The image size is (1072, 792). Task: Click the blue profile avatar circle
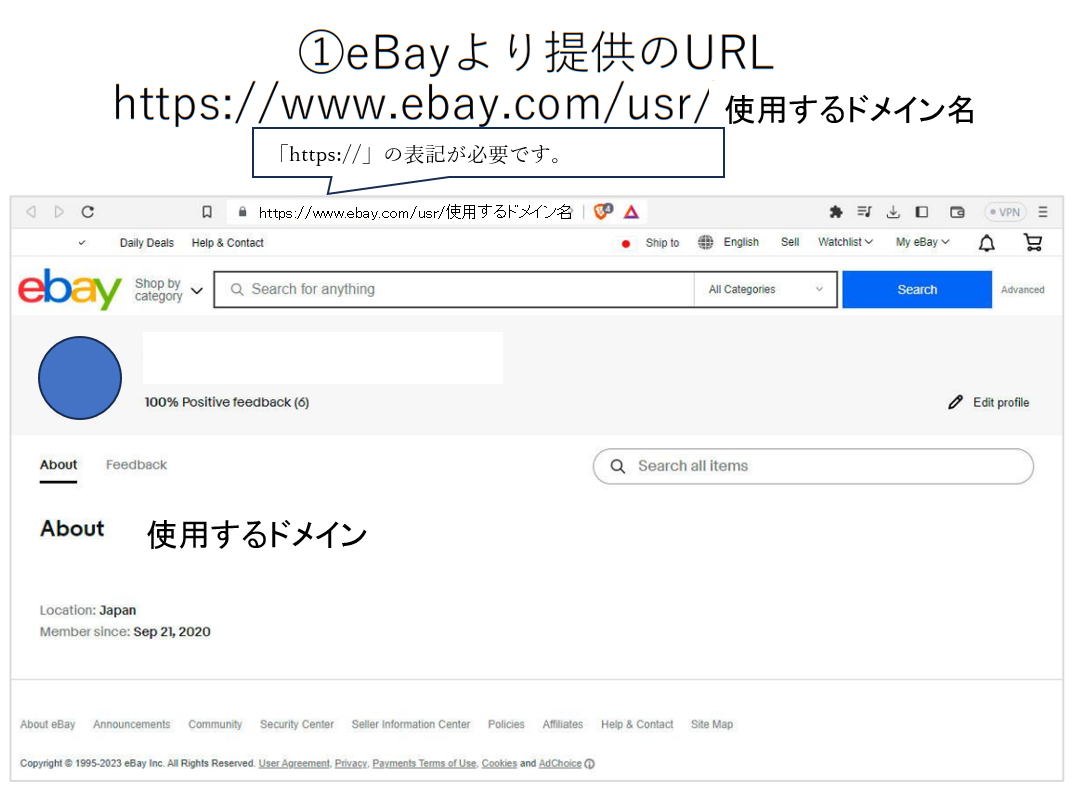click(x=80, y=378)
